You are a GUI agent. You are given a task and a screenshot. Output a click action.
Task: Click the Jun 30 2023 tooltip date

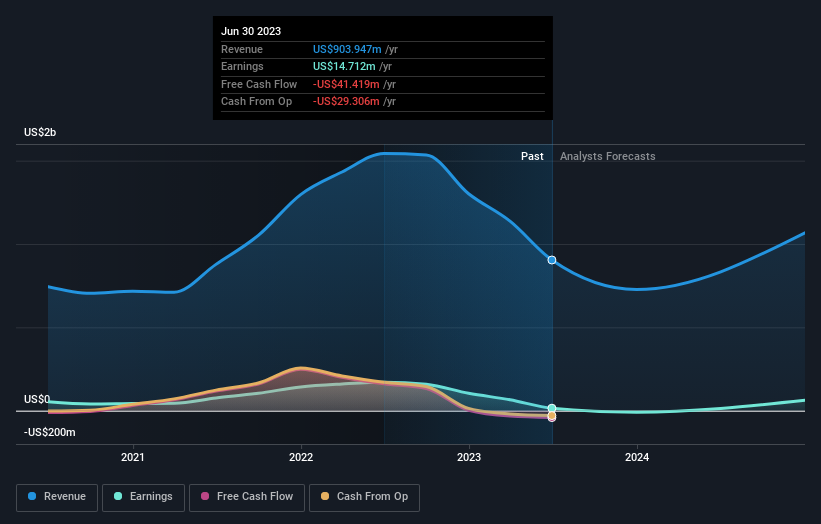pyautogui.click(x=251, y=31)
